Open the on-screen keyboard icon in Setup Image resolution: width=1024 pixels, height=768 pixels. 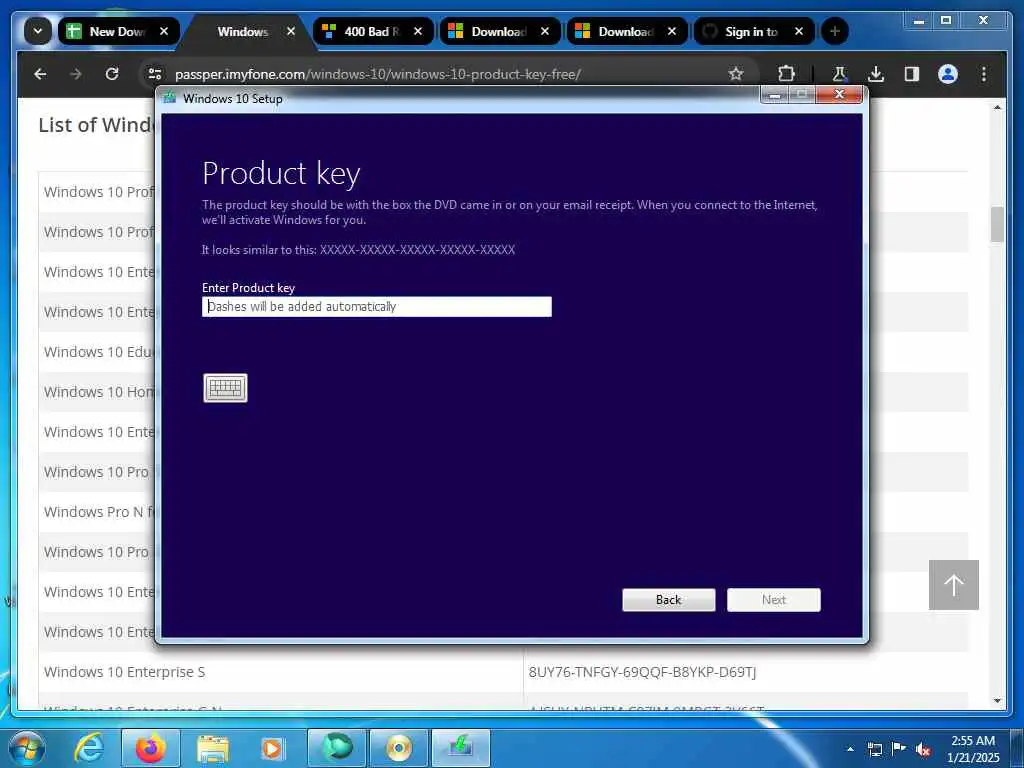(x=225, y=388)
